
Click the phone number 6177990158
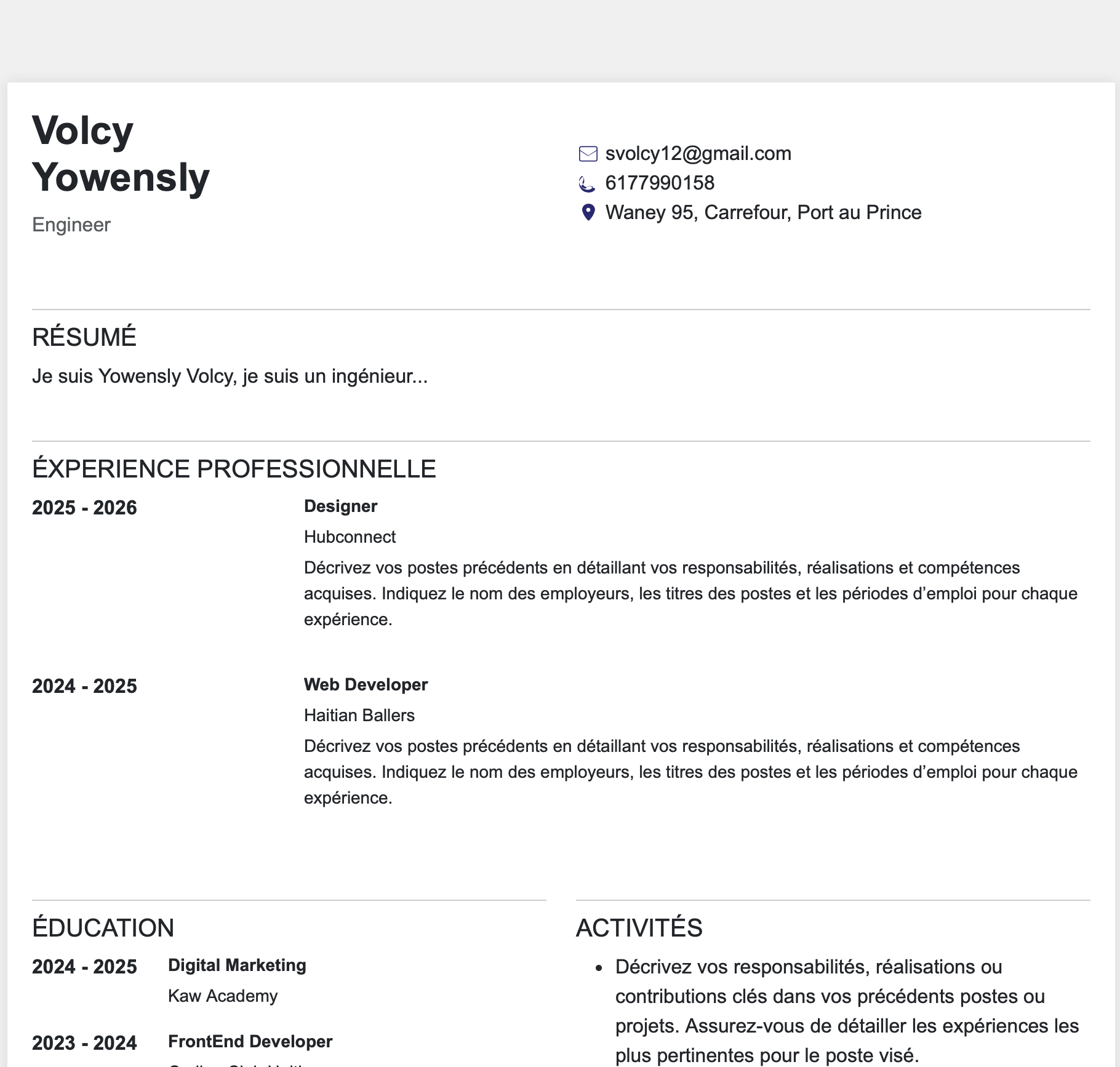point(660,183)
